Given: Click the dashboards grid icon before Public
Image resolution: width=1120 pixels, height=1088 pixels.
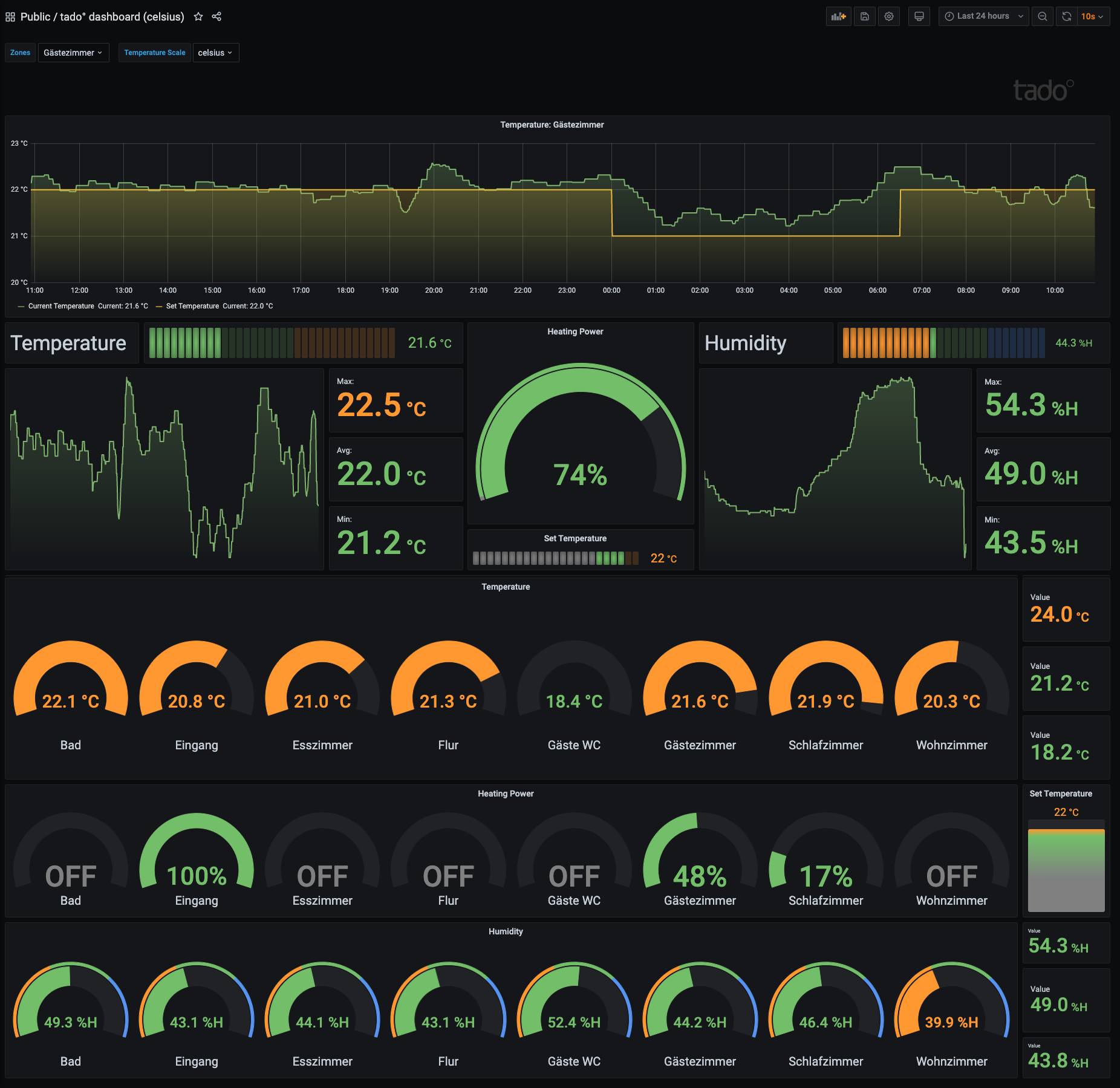Looking at the screenshot, I should tap(10, 16).
